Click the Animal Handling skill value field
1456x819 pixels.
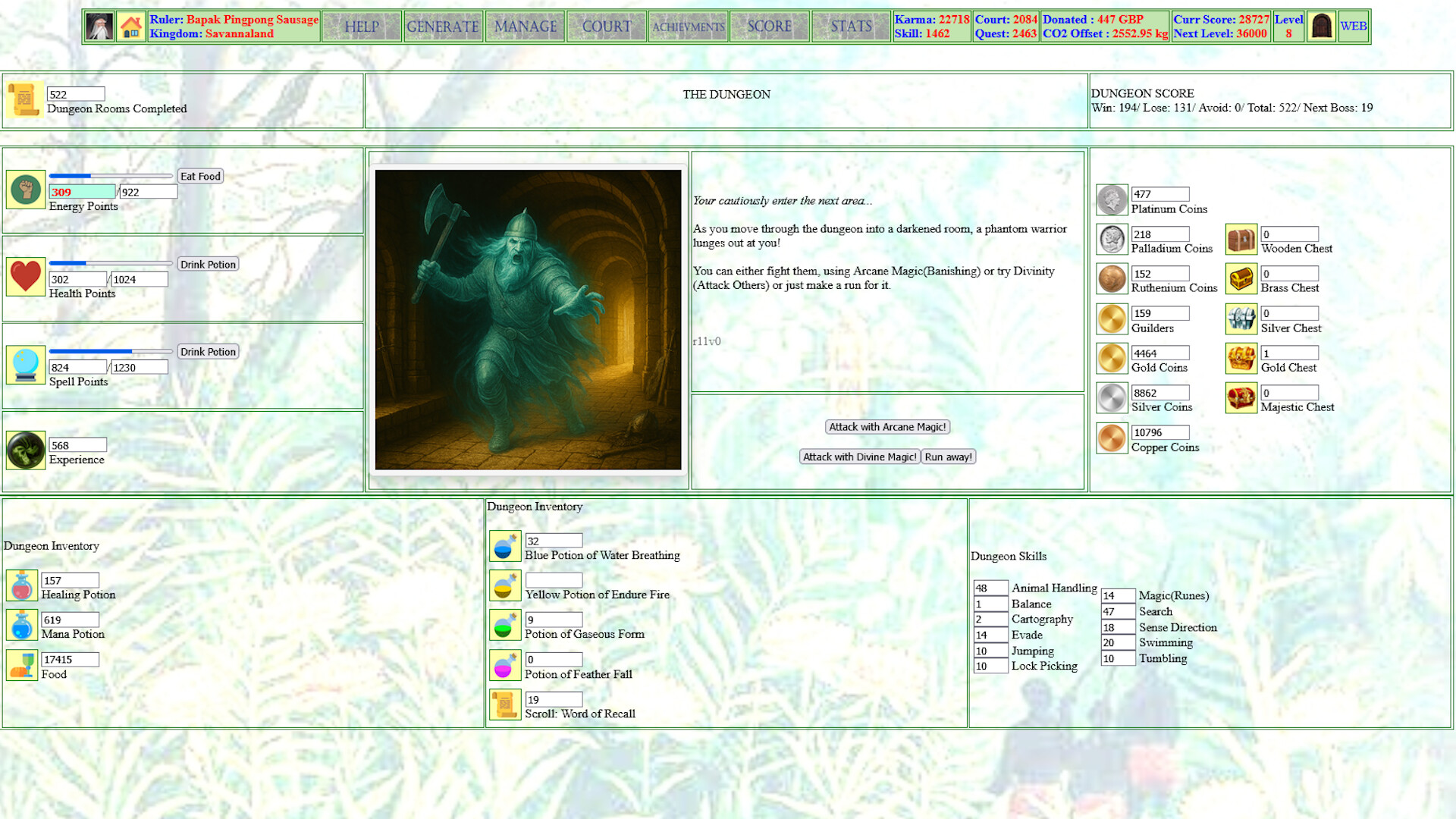point(990,588)
